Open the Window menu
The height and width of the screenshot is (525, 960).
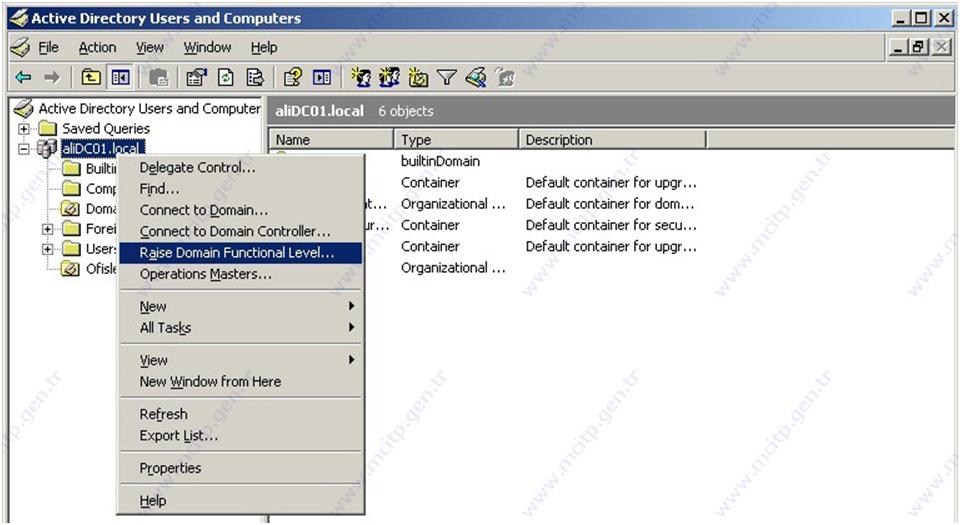(x=208, y=47)
